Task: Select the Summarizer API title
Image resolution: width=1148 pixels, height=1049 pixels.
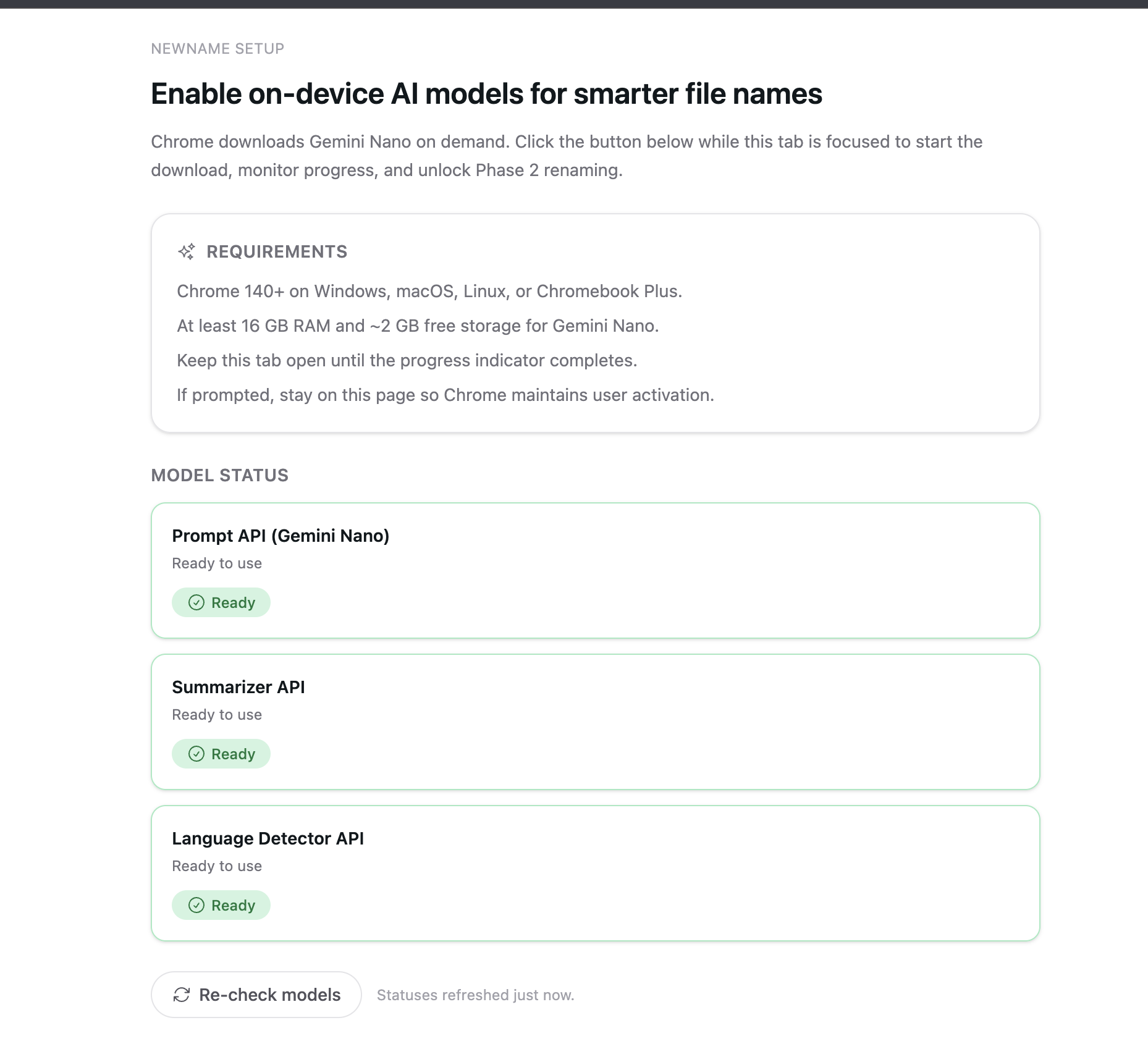Action: tap(238, 687)
